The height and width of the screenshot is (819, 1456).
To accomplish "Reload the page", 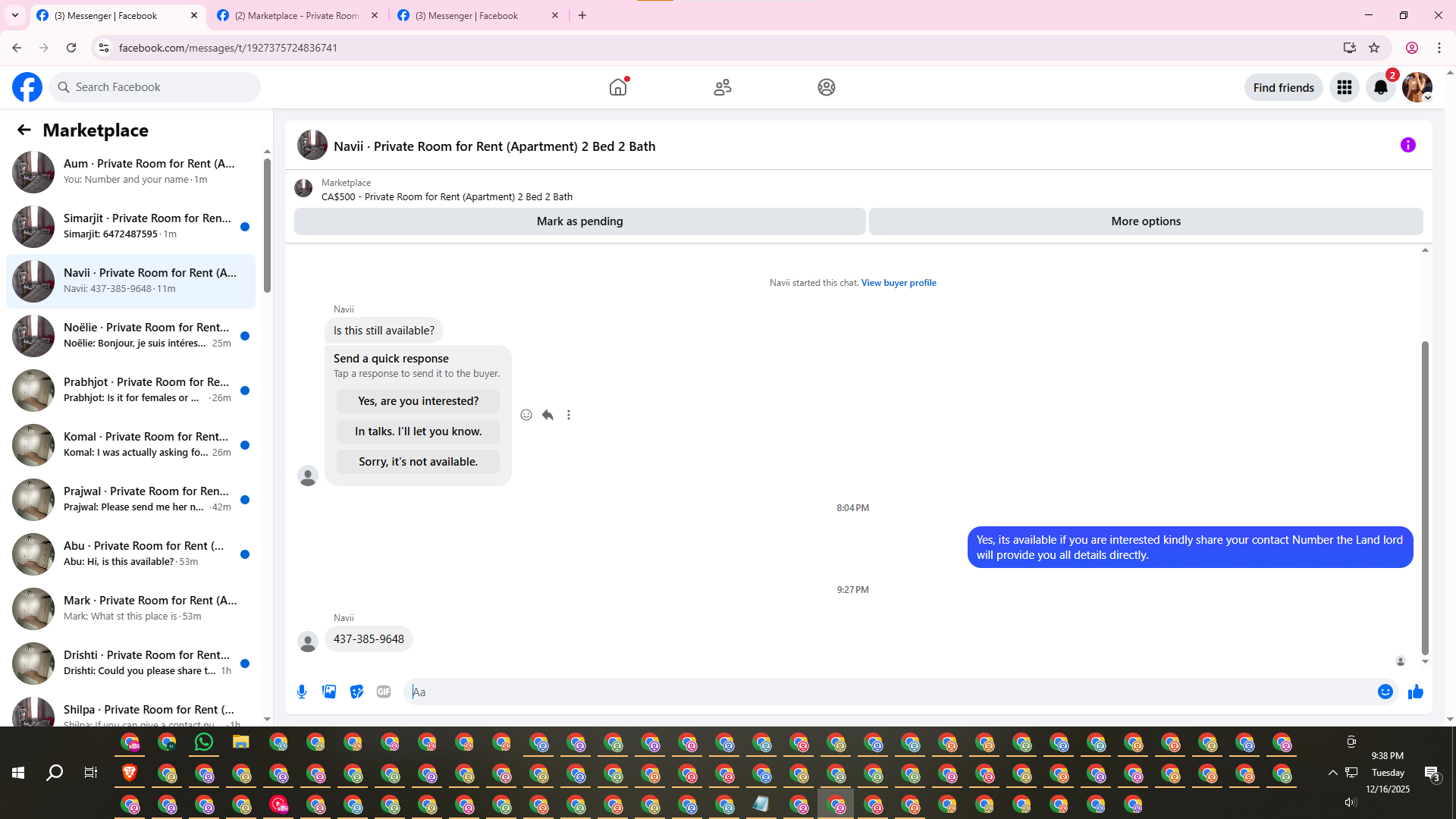I will [x=71, y=48].
